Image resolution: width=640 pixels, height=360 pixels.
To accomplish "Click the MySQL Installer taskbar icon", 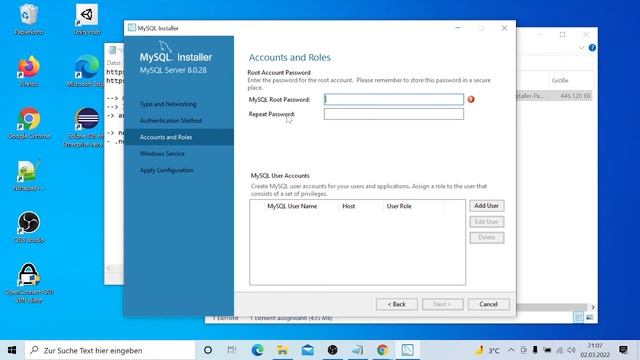I will [x=407, y=350].
